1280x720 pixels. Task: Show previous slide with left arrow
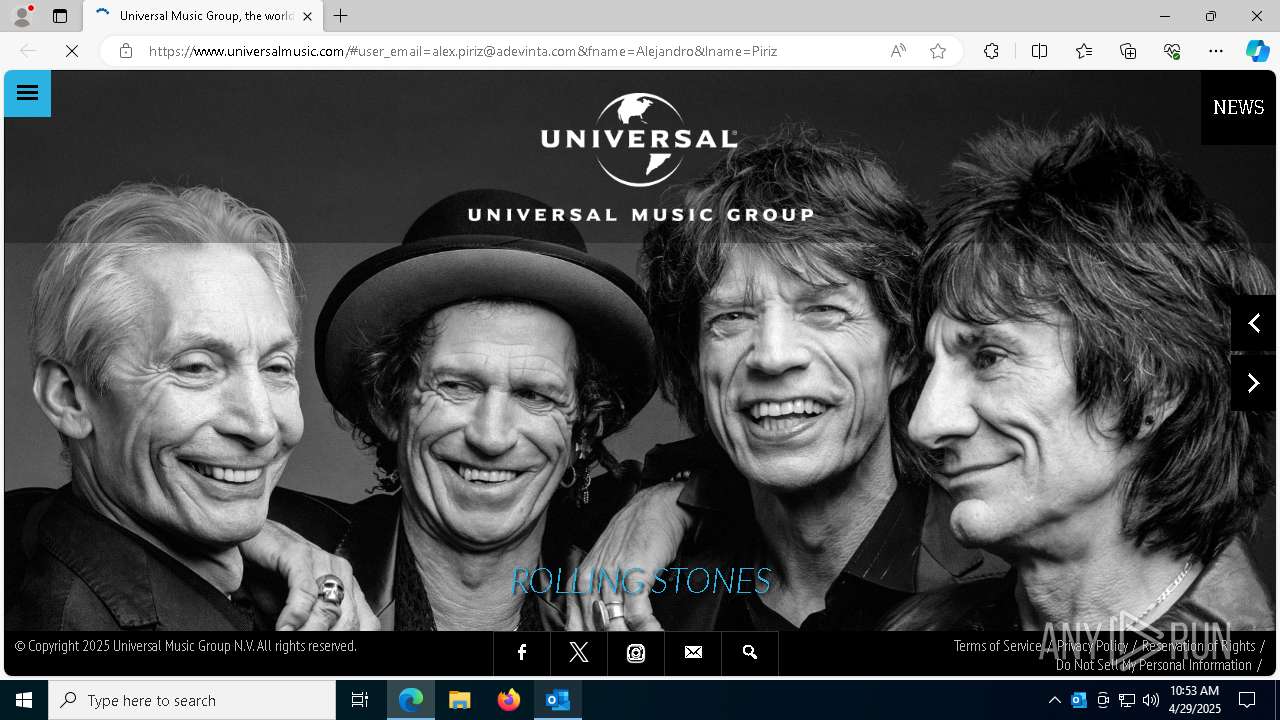(1253, 323)
